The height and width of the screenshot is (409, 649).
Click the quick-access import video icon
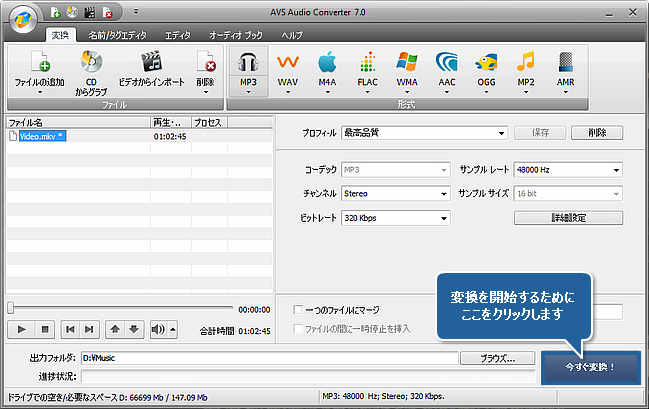pos(89,12)
